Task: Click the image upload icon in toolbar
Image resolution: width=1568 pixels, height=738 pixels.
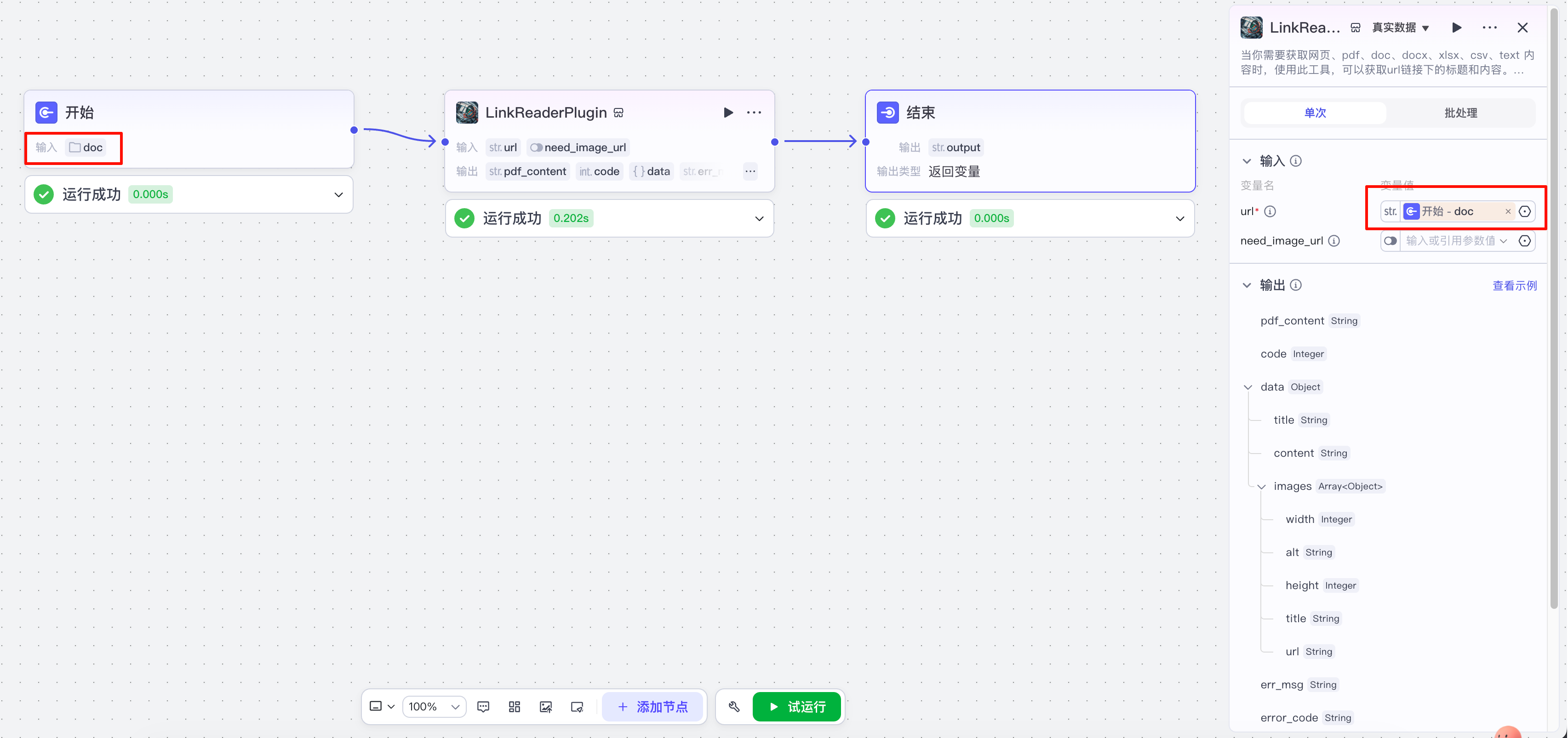Action: click(x=545, y=706)
